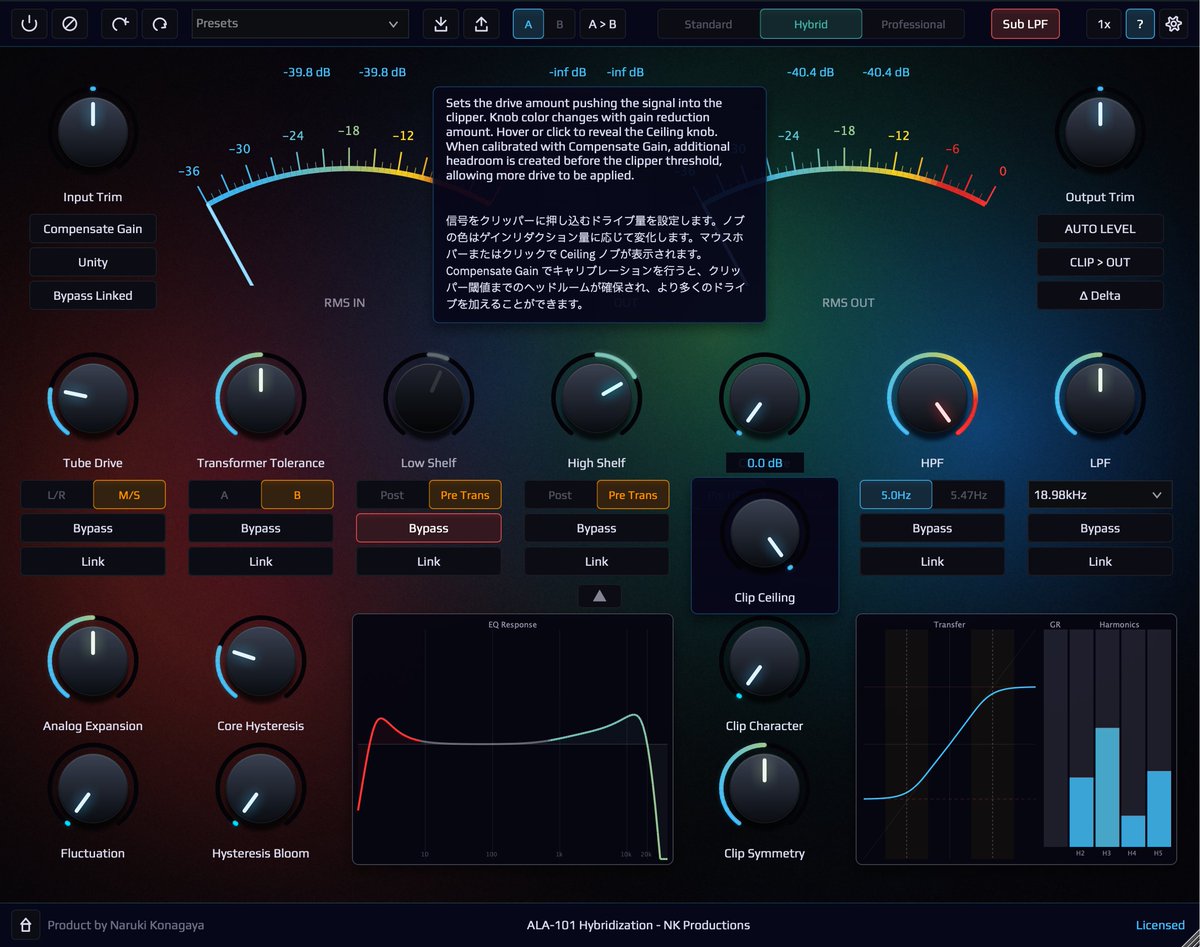Click the Clip Ceiling knob
The width and height of the screenshot is (1200, 947).
click(x=765, y=531)
